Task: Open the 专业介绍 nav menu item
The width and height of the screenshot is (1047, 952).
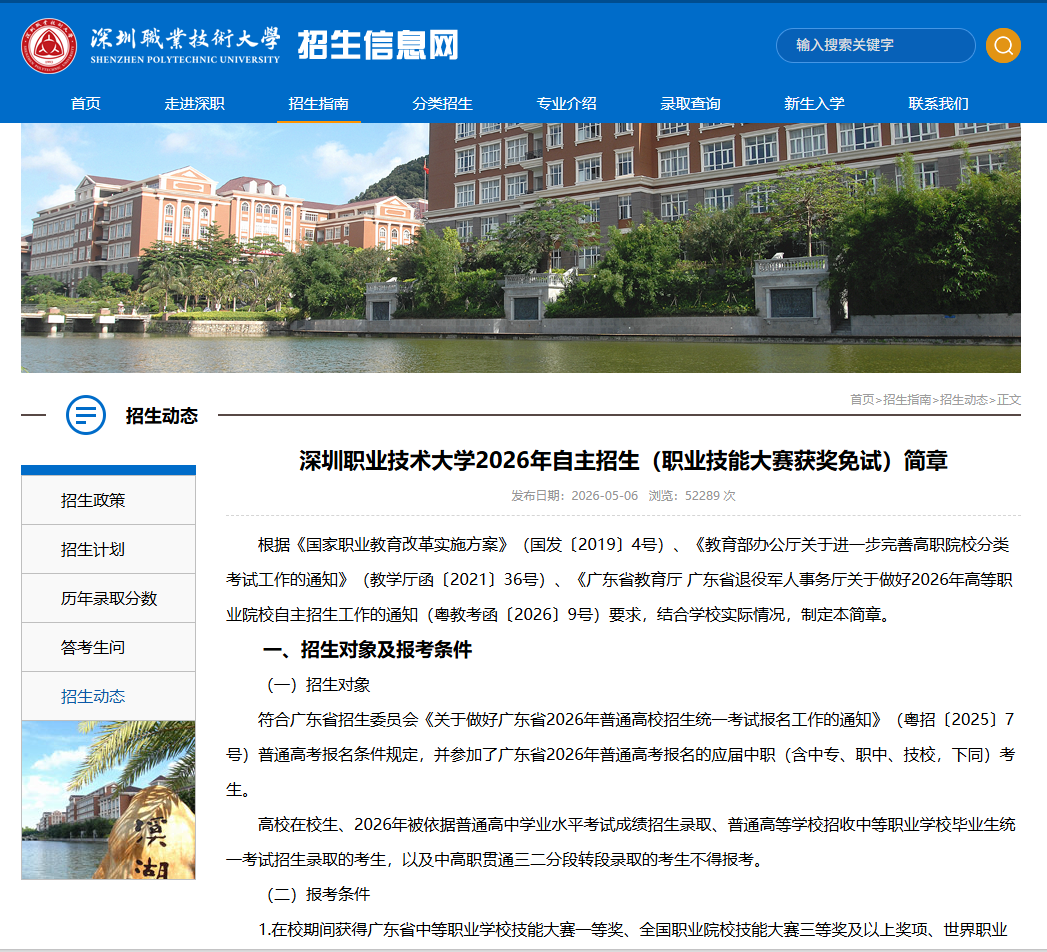Action: (x=566, y=103)
